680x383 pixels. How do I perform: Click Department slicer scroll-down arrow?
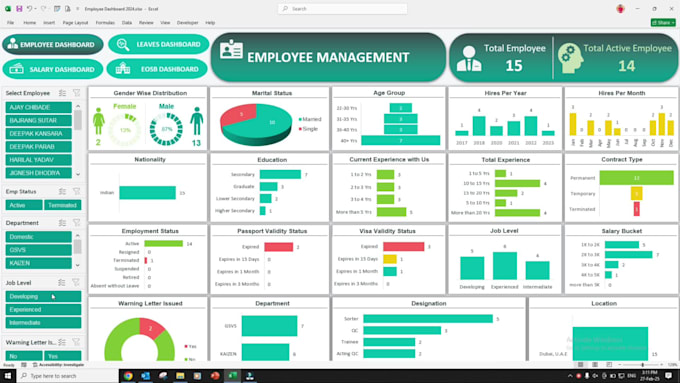tap(78, 265)
